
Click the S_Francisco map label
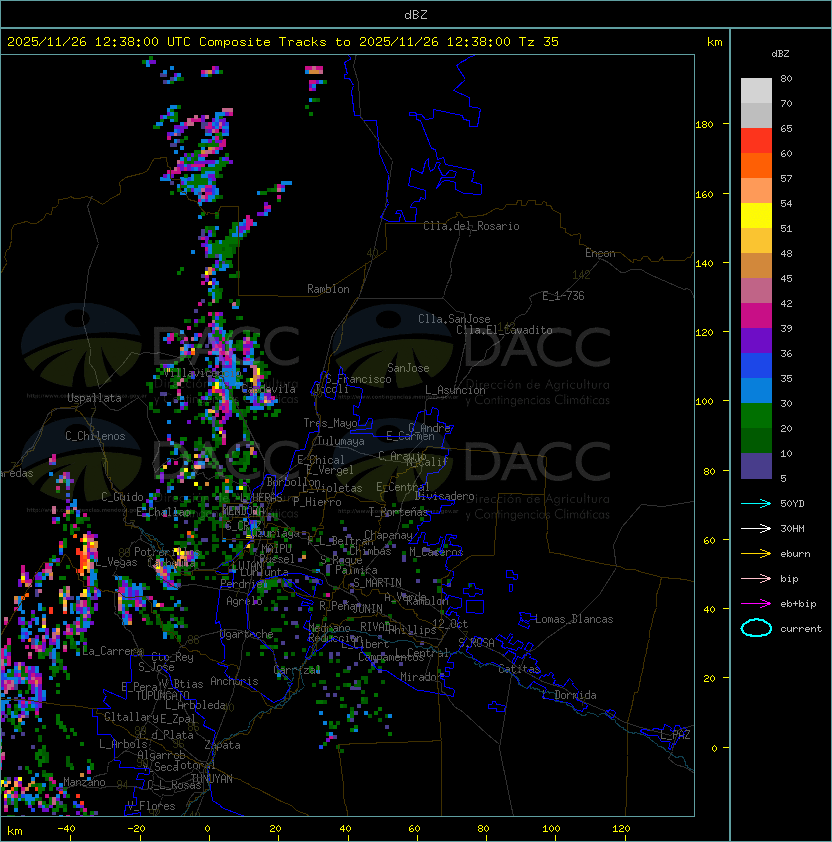pyautogui.click(x=358, y=379)
